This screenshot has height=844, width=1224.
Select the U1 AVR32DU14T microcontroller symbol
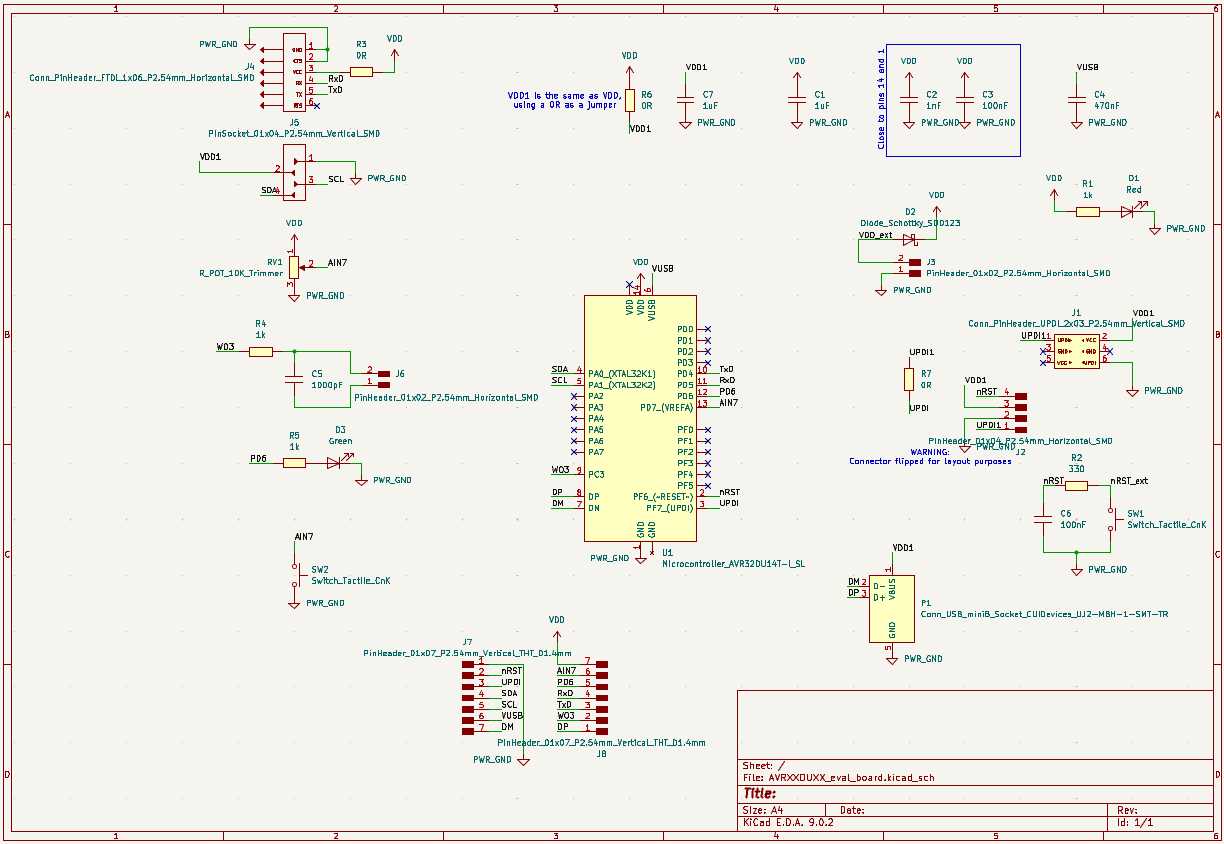pyautogui.click(x=640, y=420)
